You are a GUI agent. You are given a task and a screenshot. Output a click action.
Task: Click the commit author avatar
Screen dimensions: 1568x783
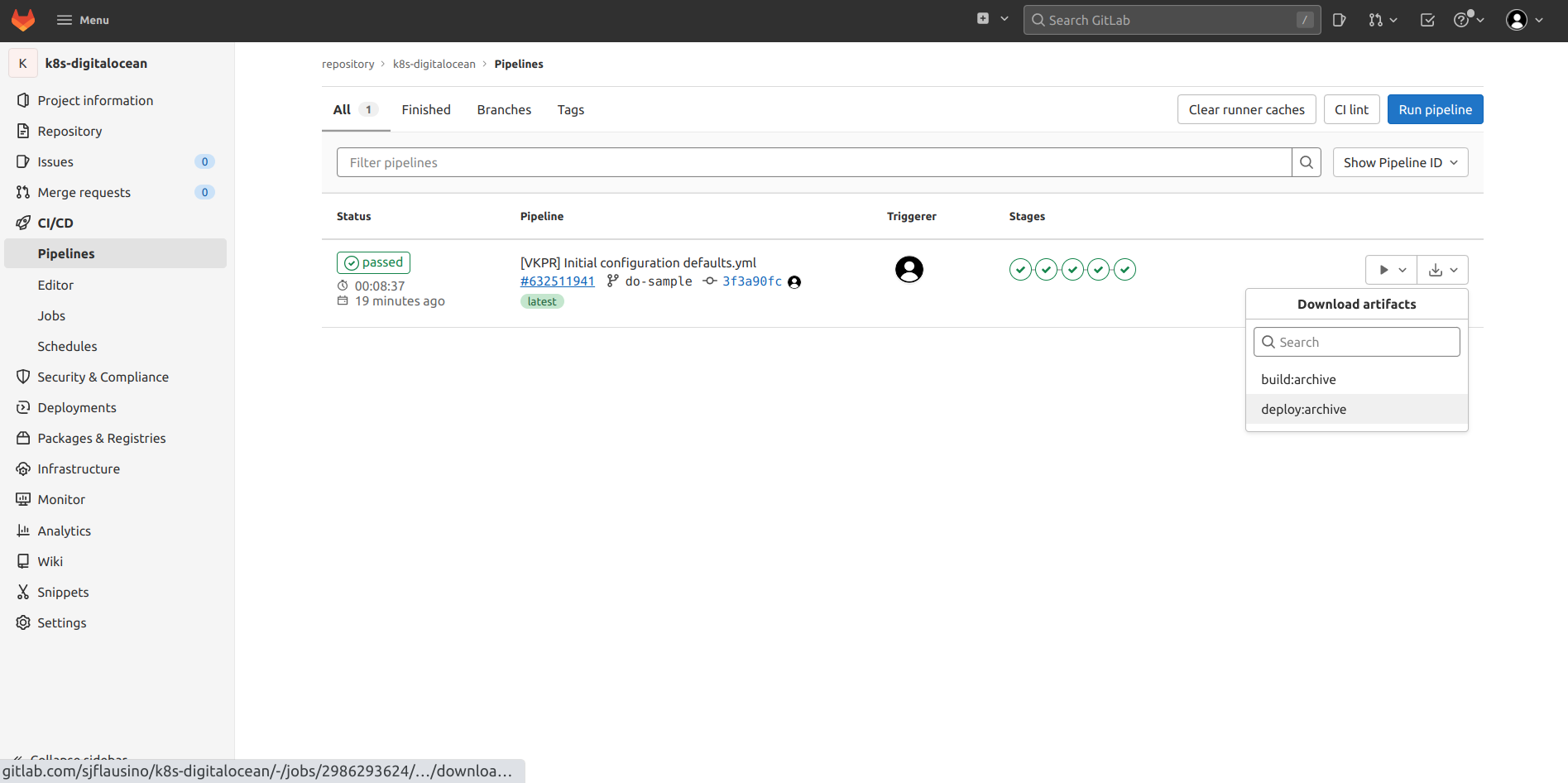tap(794, 282)
